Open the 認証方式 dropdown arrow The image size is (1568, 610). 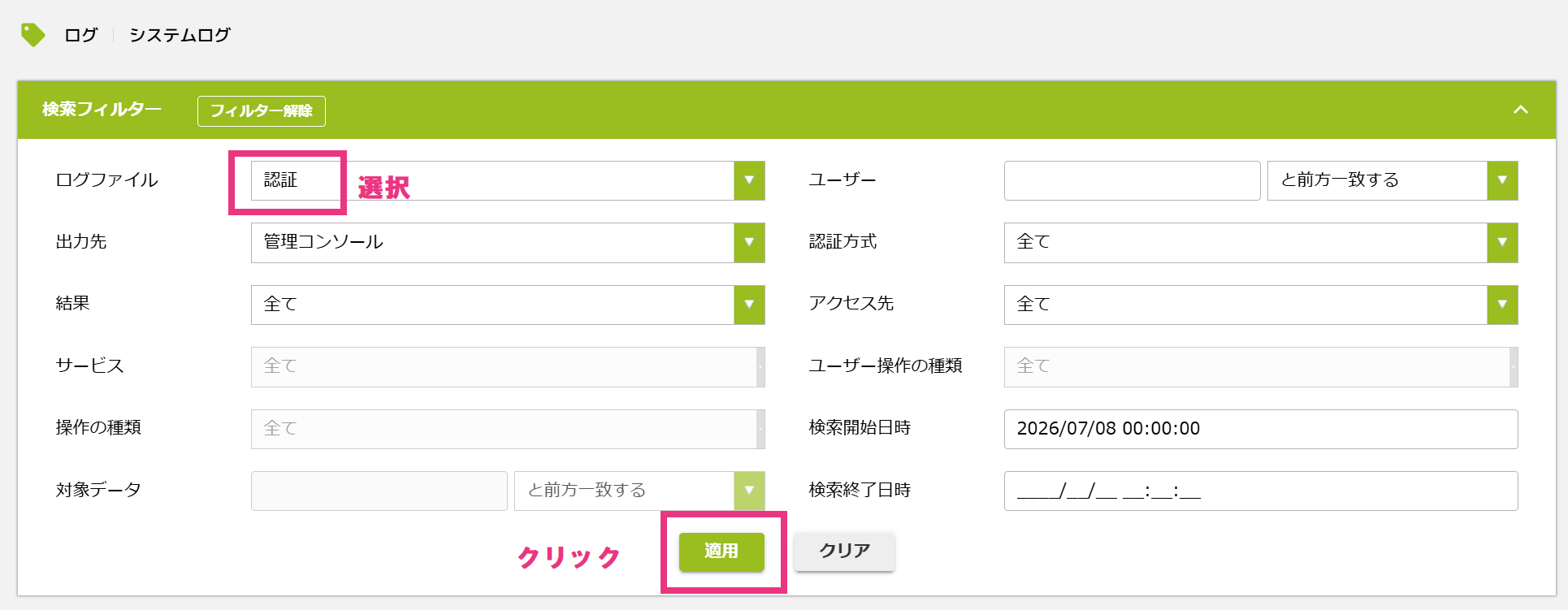[1502, 242]
